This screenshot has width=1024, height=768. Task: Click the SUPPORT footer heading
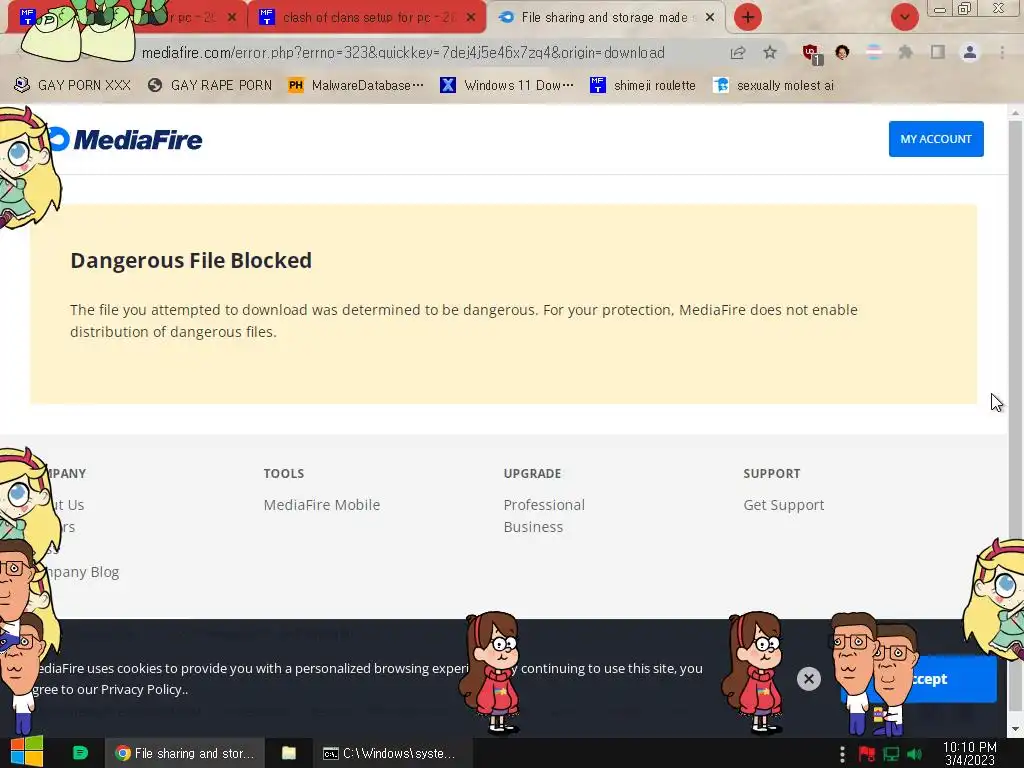pyautogui.click(x=771, y=473)
